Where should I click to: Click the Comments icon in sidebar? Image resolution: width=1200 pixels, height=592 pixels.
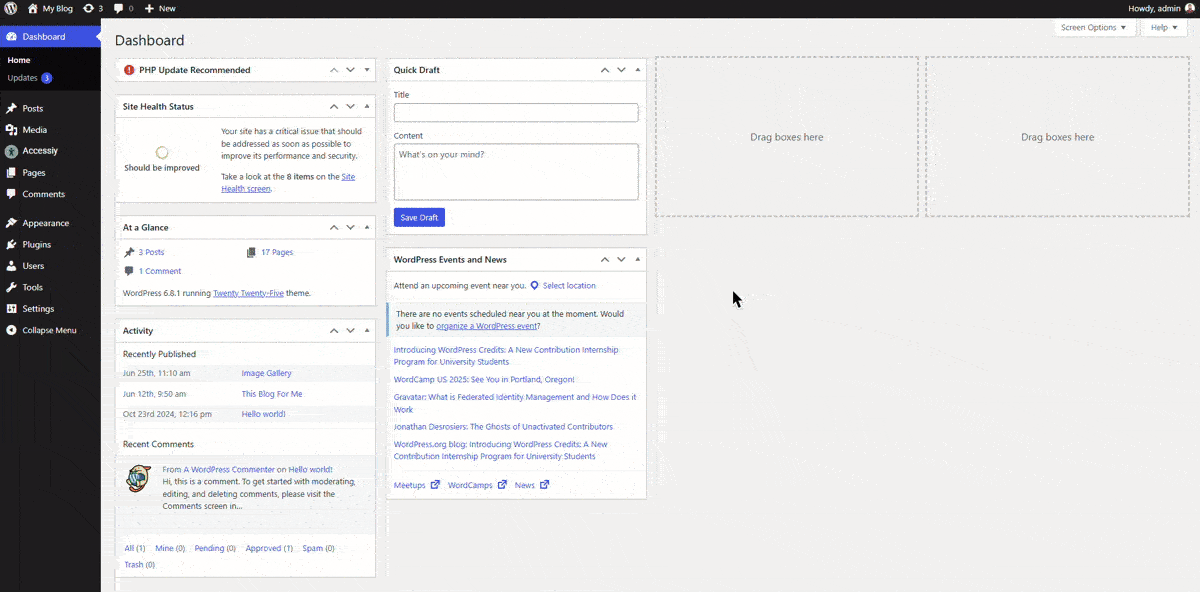tap(11, 194)
